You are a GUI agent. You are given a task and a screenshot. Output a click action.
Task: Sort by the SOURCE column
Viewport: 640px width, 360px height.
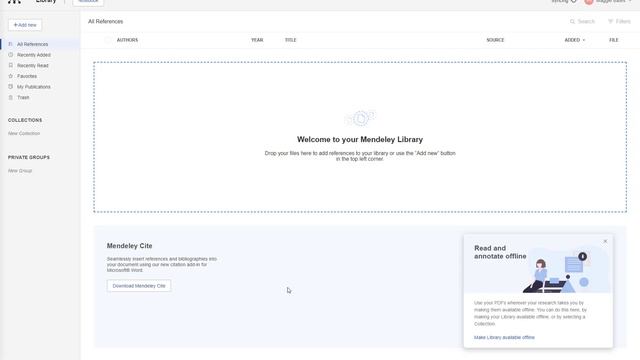tap(495, 40)
